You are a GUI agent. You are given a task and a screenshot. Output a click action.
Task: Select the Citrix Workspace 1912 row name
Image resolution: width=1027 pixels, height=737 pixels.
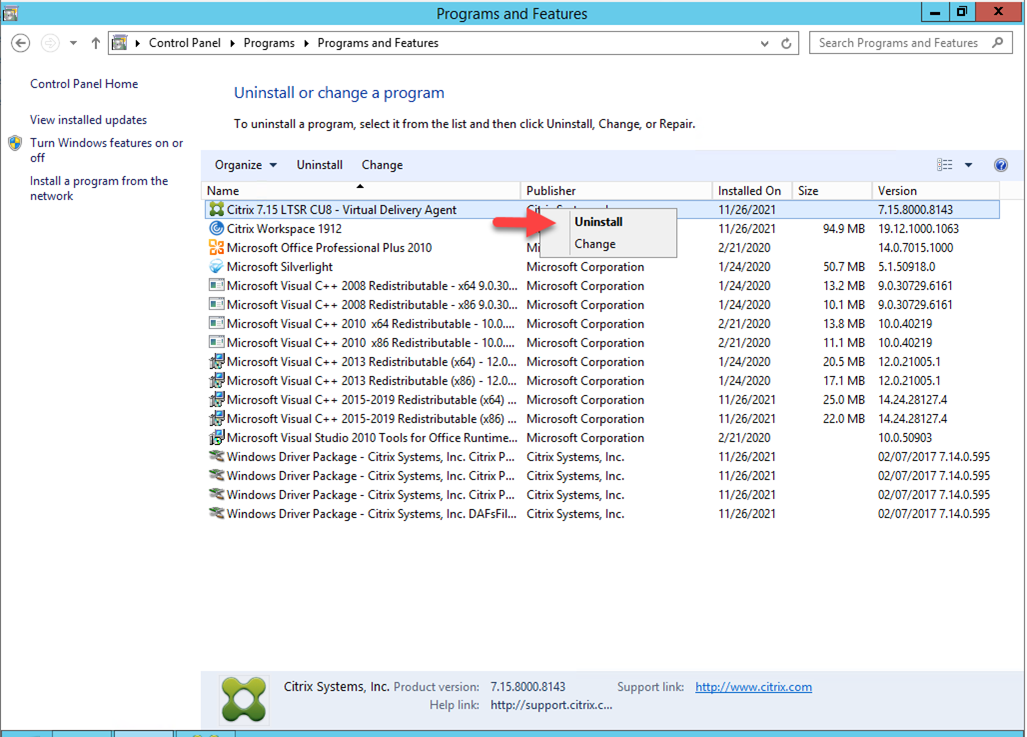click(284, 229)
